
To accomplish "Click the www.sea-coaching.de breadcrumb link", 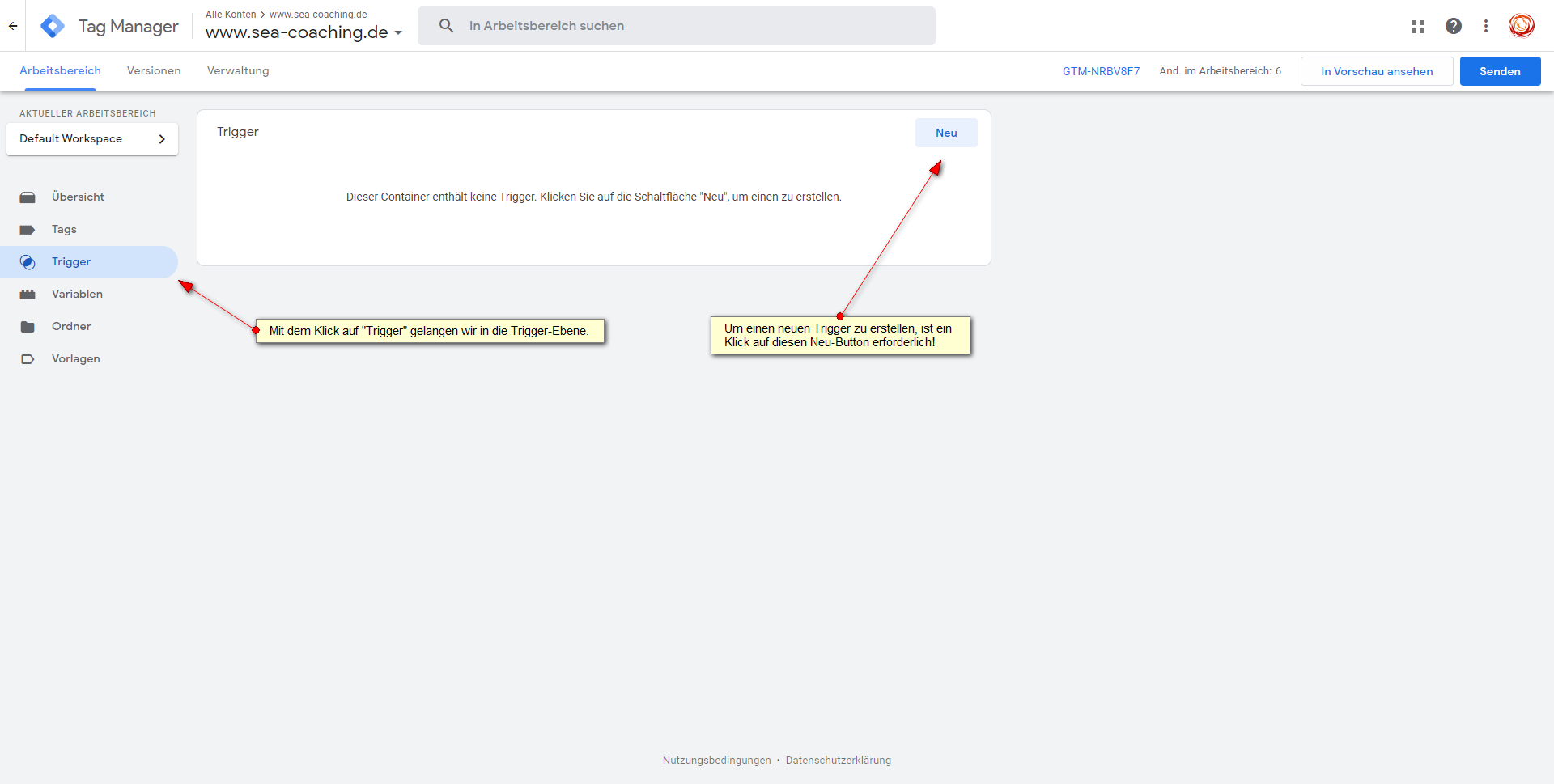I will click(318, 15).
